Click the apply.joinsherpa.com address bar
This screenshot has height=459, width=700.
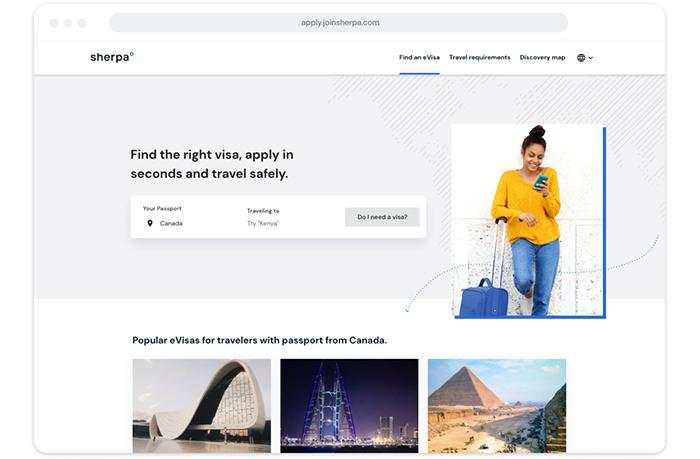pyautogui.click(x=339, y=22)
